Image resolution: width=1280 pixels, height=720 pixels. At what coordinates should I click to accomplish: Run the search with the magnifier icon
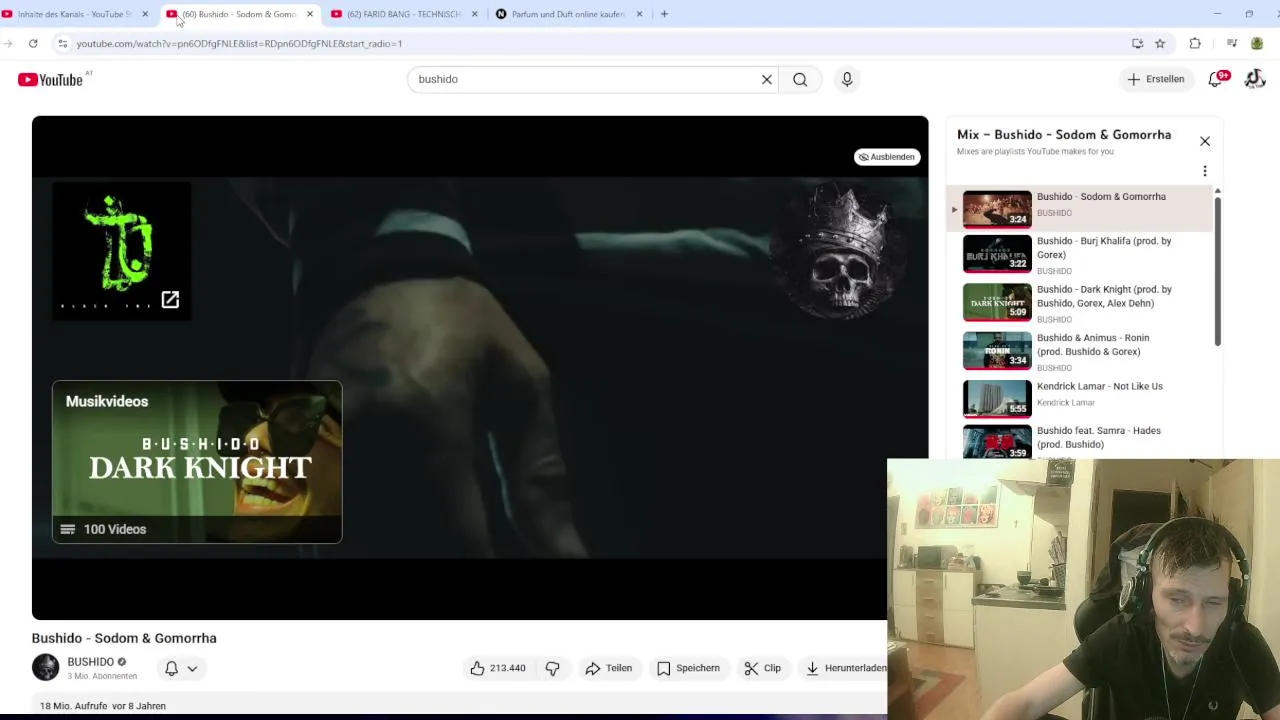[800, 79]
